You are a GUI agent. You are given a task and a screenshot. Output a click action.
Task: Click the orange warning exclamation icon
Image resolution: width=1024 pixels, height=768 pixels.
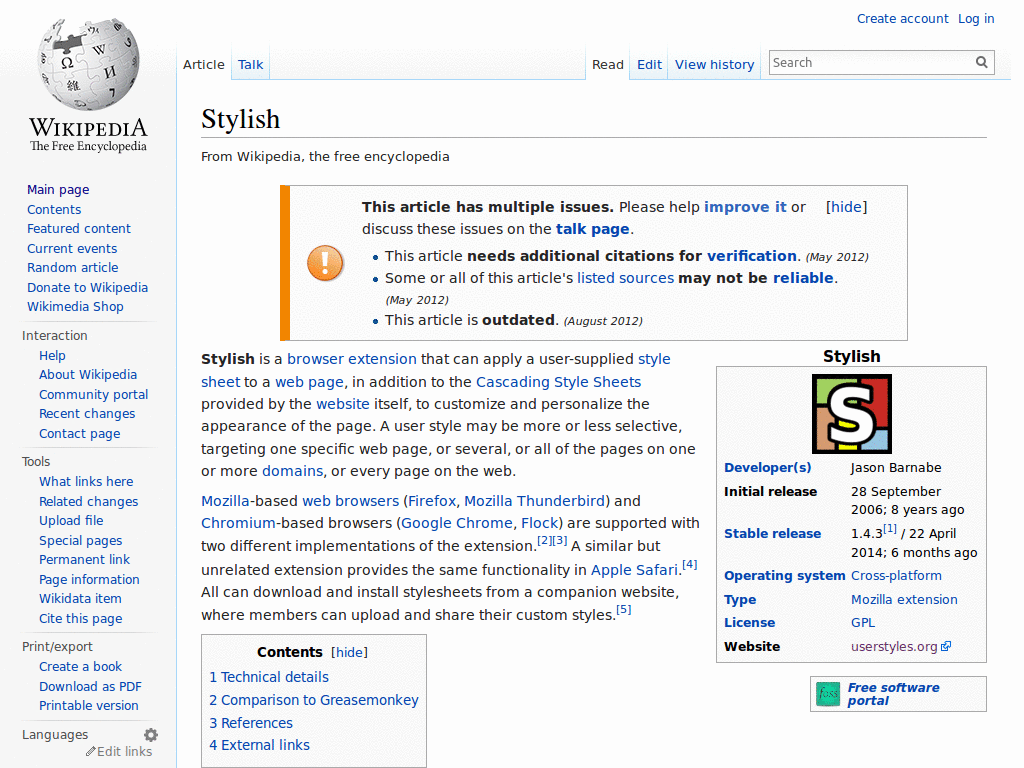pyautogui.click(x=325, y=263)
